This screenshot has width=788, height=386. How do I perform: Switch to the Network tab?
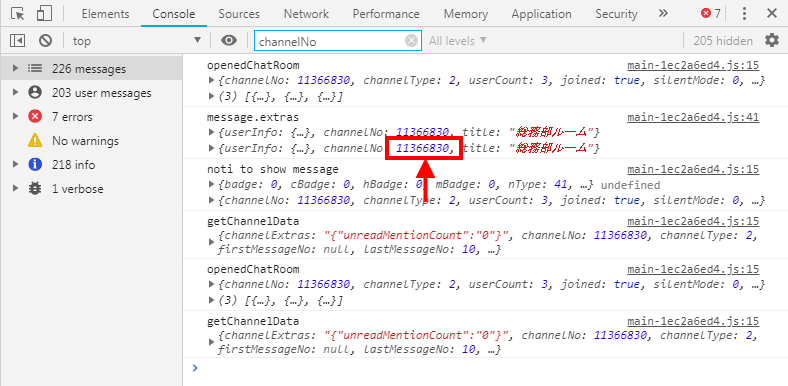306,14
